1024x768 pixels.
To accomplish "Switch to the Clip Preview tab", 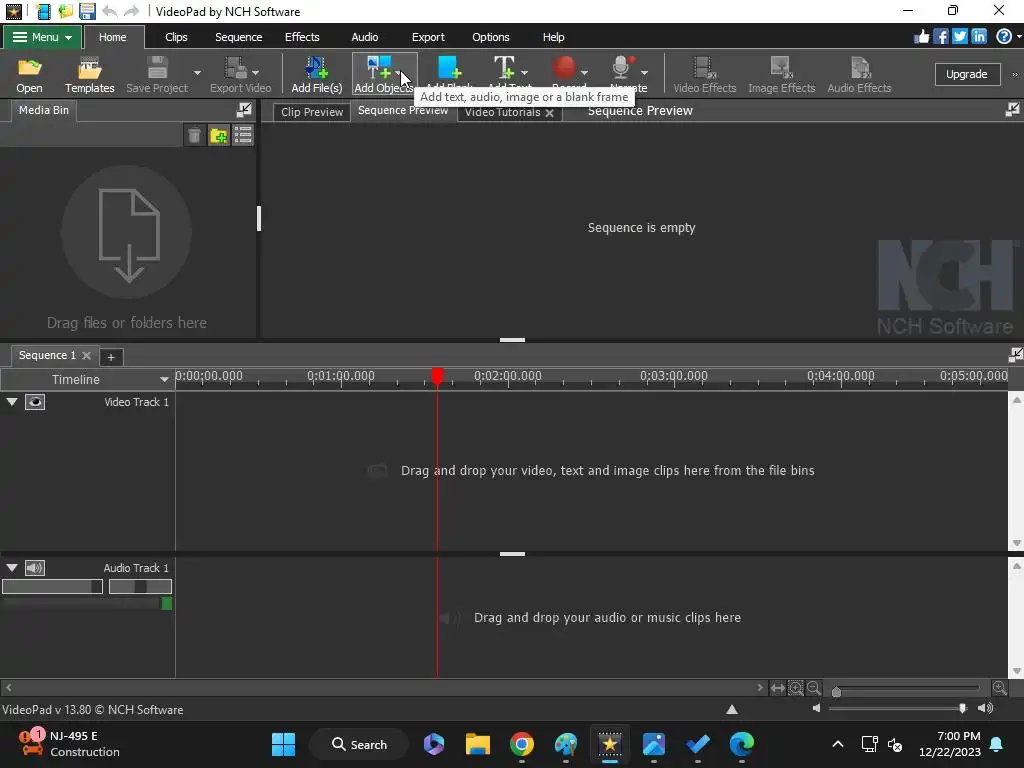I will click(x=312, y=112).
